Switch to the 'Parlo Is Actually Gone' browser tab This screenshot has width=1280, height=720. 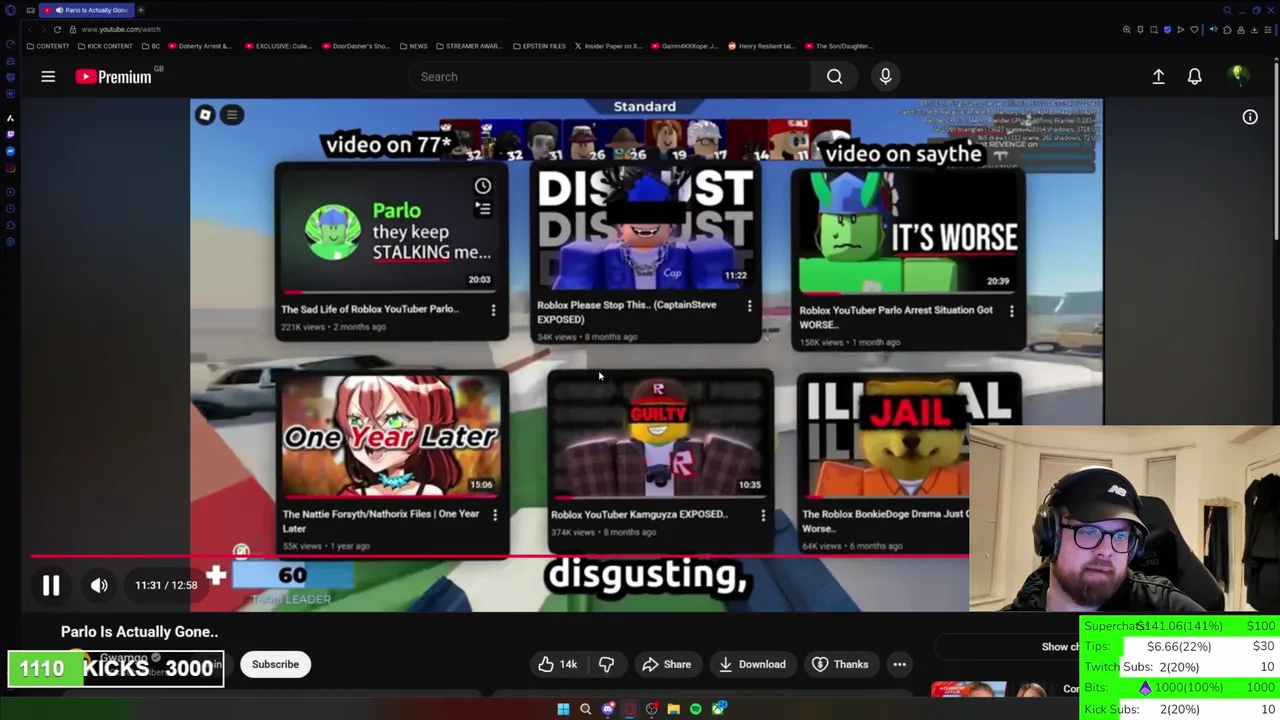click(87, 10)
